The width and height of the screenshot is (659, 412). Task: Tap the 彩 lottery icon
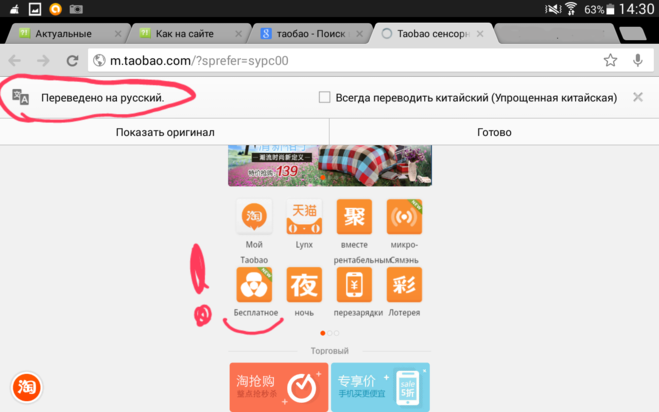pos(404,285)
